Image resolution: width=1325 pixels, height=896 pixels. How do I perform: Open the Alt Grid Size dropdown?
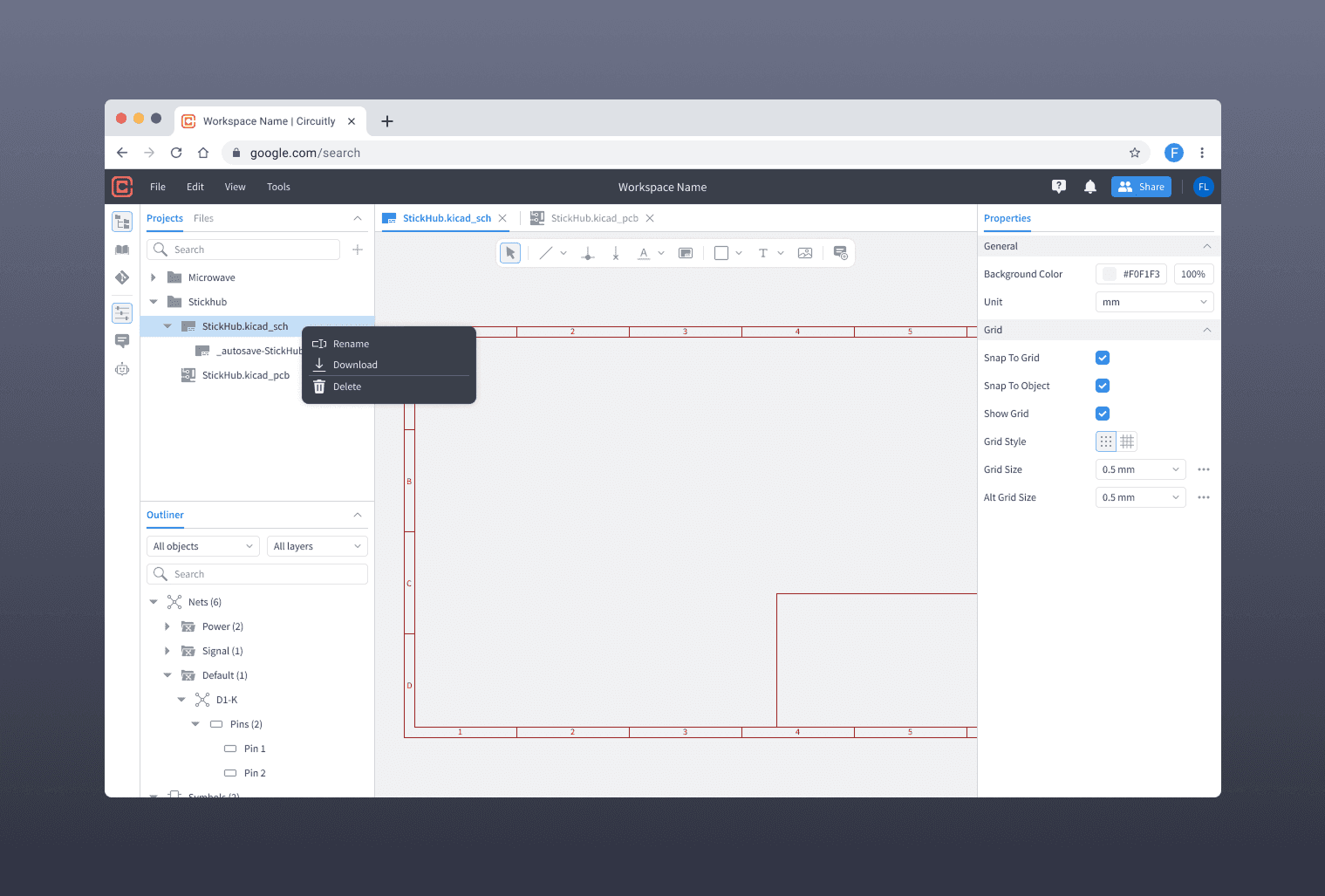pos(1141,497)
